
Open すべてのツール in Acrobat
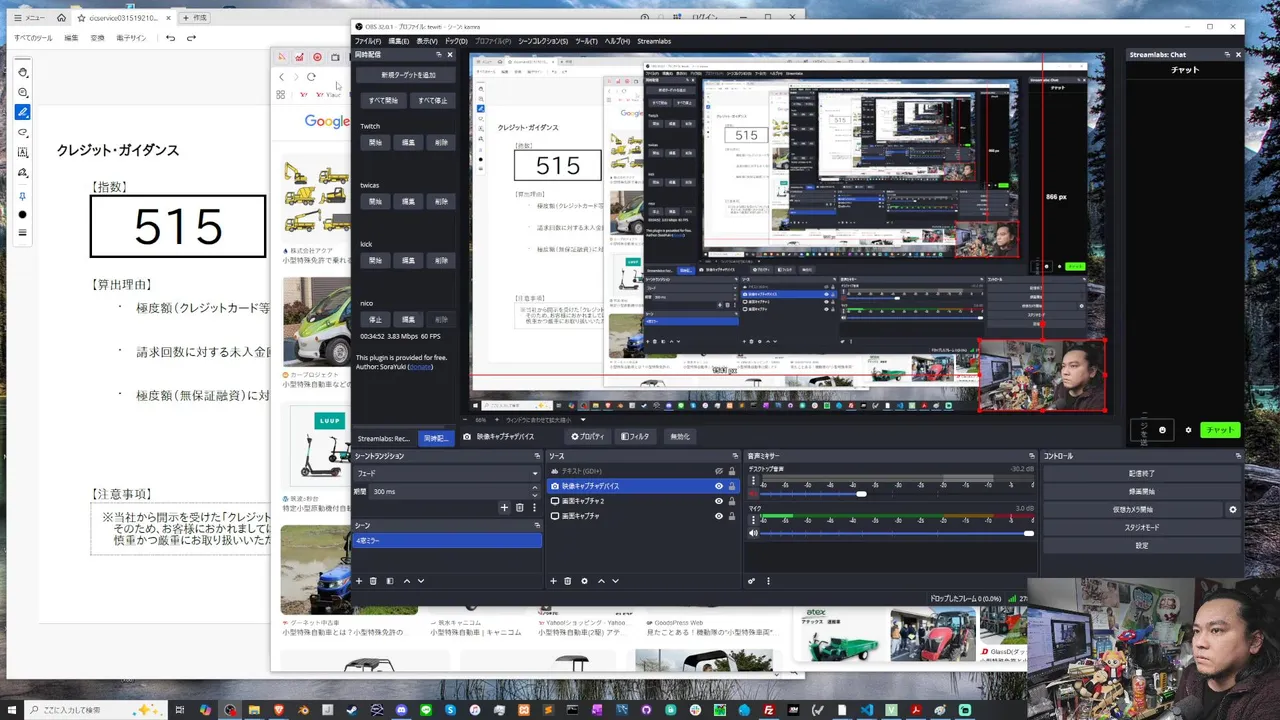(33, 38)
